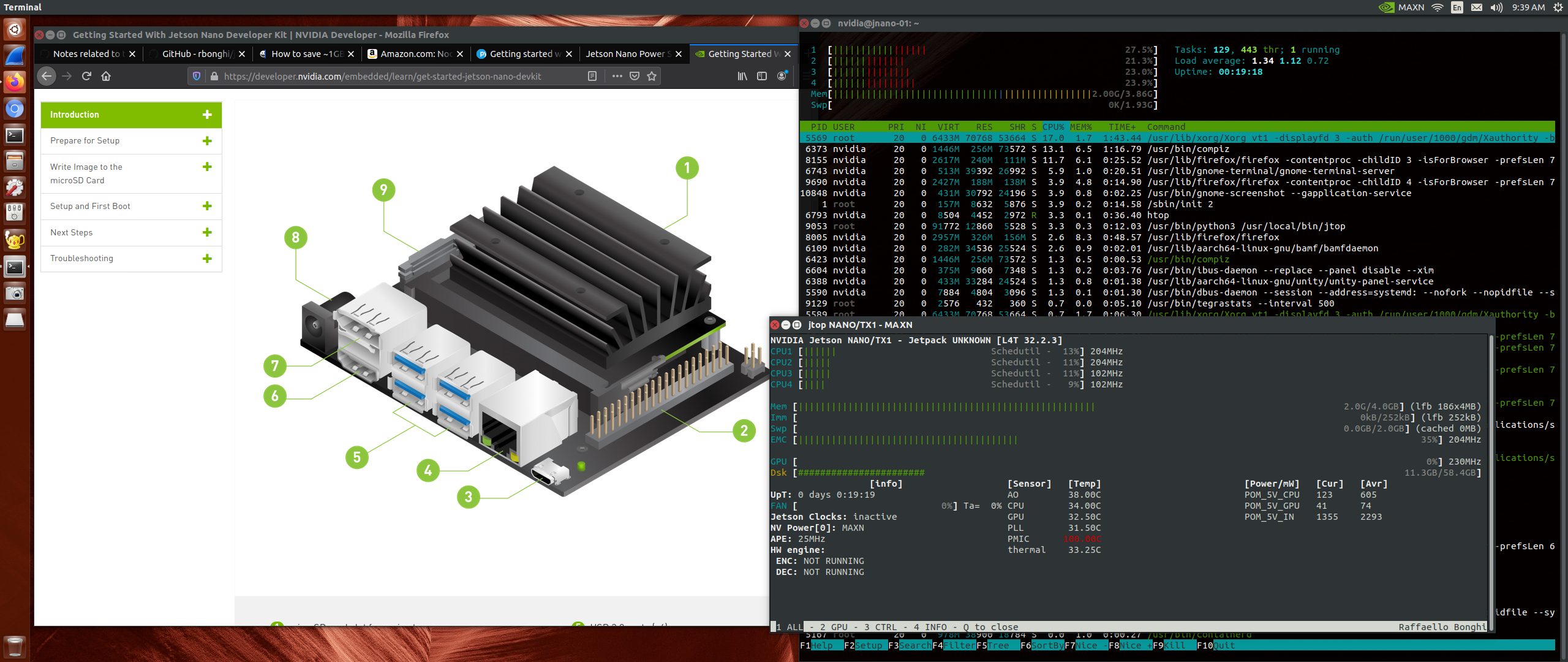Close the Amazon.com tab

tap(460, 54)
